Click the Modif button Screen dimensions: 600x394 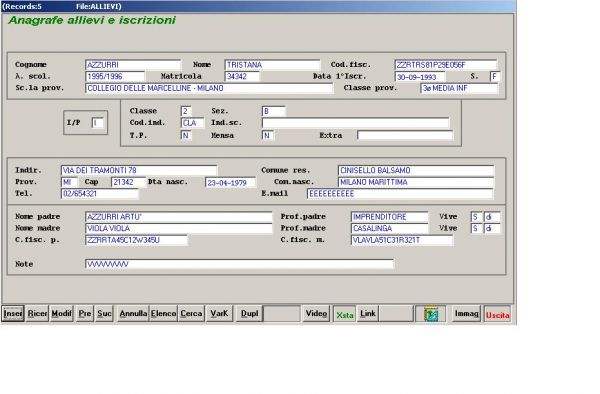pos(61,314)
